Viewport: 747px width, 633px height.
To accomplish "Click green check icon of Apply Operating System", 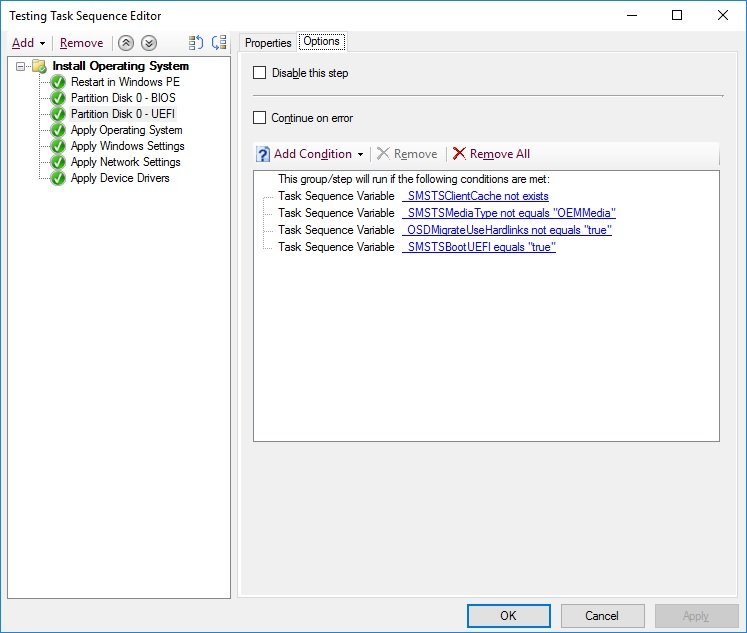I will 58,130.
